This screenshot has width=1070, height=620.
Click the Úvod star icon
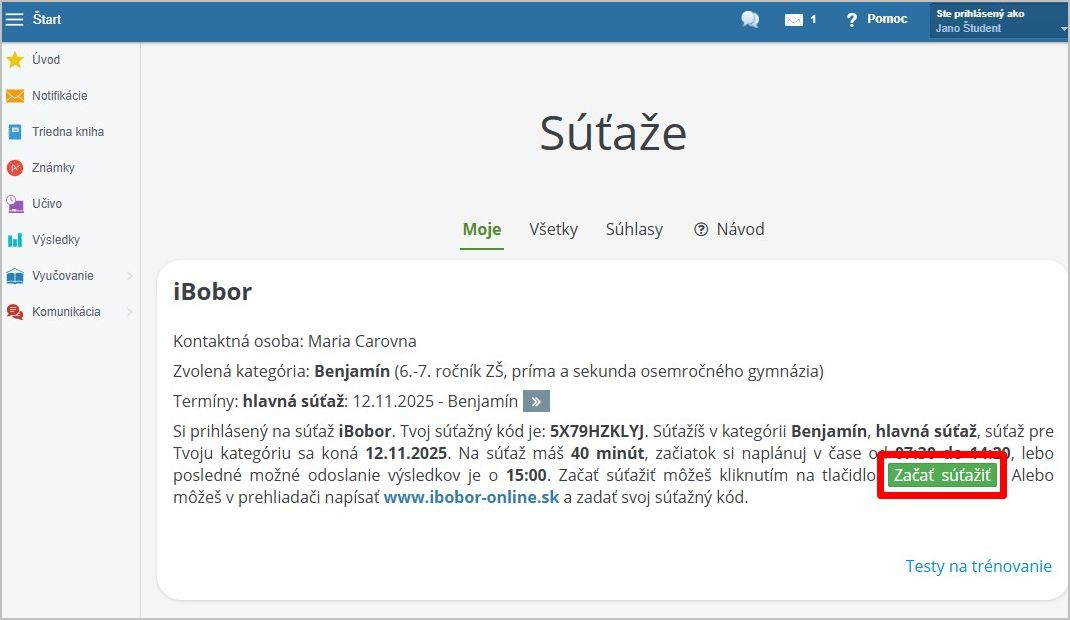pos(15,60)
